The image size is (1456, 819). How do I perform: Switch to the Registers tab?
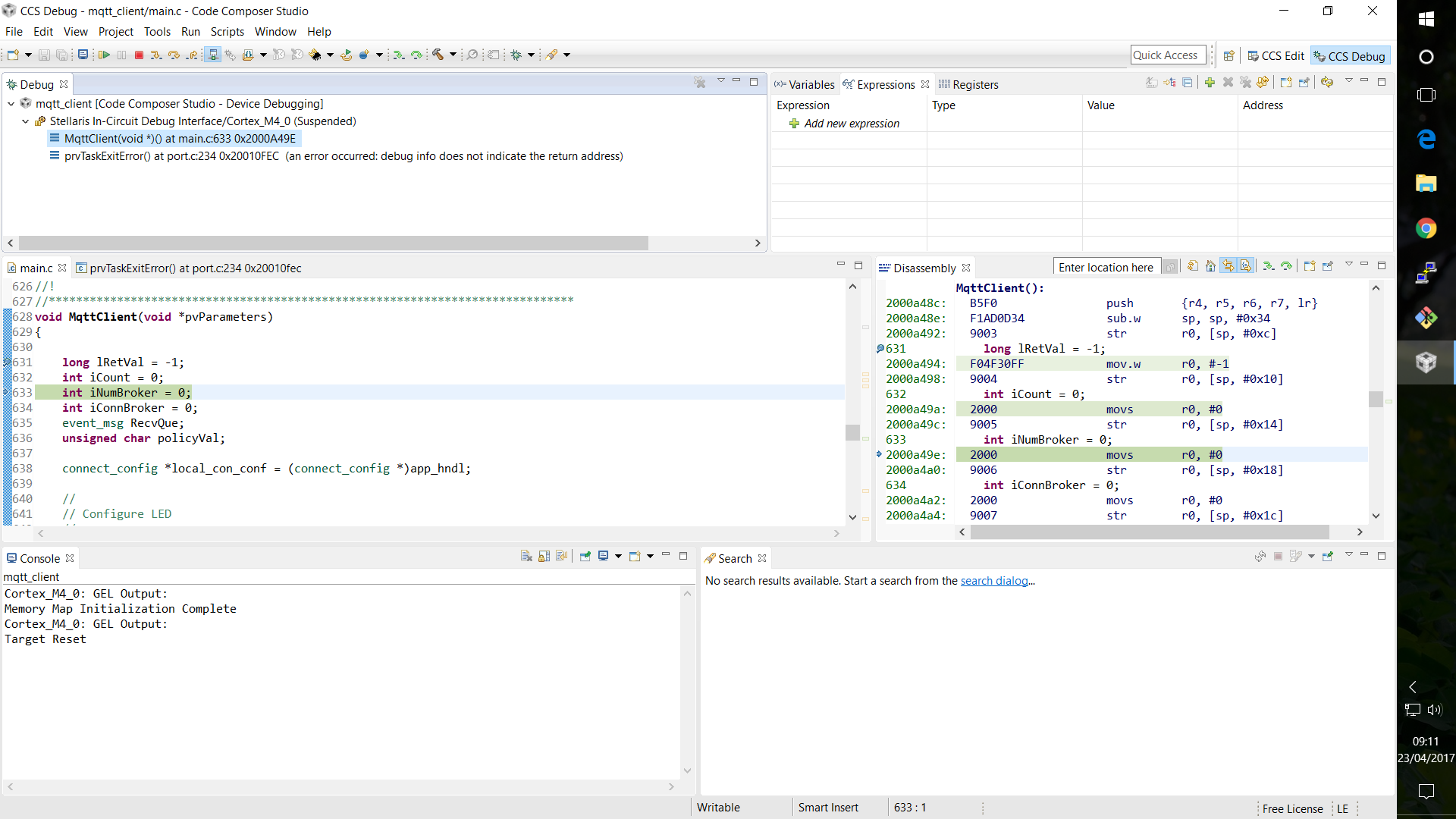pyautogui.click(x=976, y=84)
